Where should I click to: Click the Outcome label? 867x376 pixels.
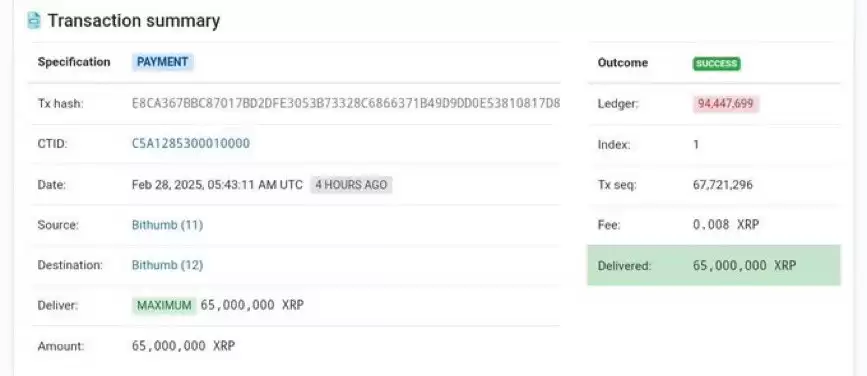pos(623,63)
